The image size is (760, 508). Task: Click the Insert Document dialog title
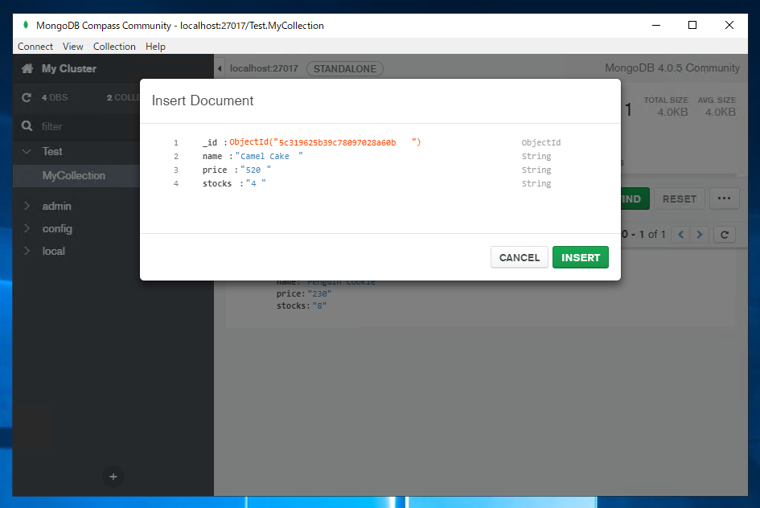203,100
